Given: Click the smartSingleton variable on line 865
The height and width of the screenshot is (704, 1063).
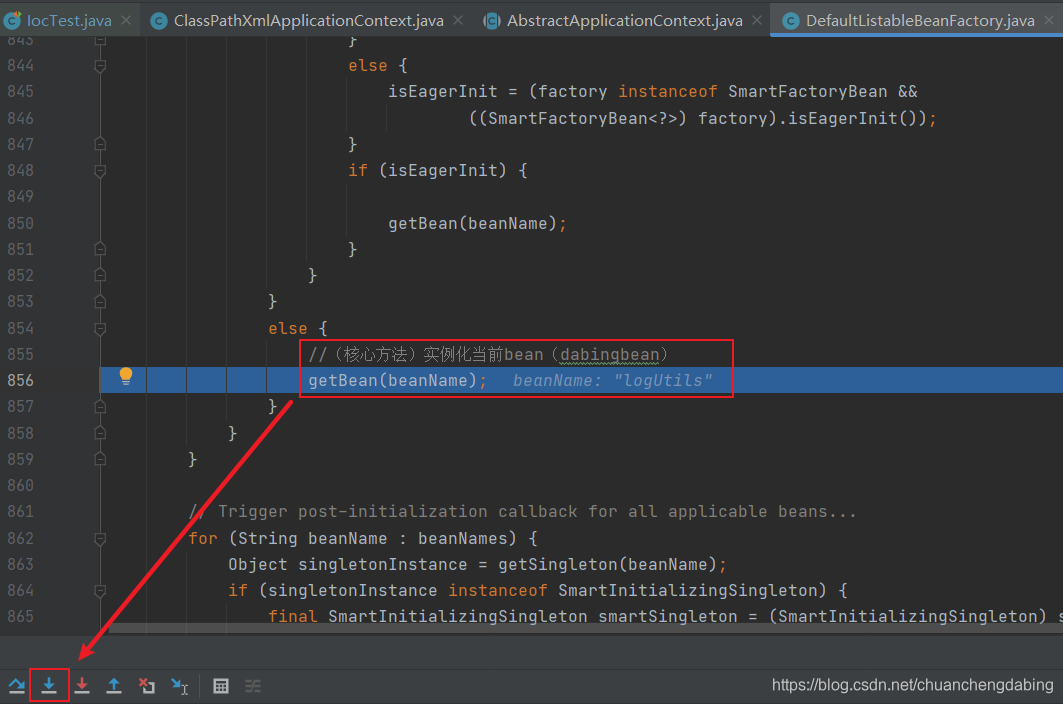Looking at the screenshot, I should click(667, 617).
